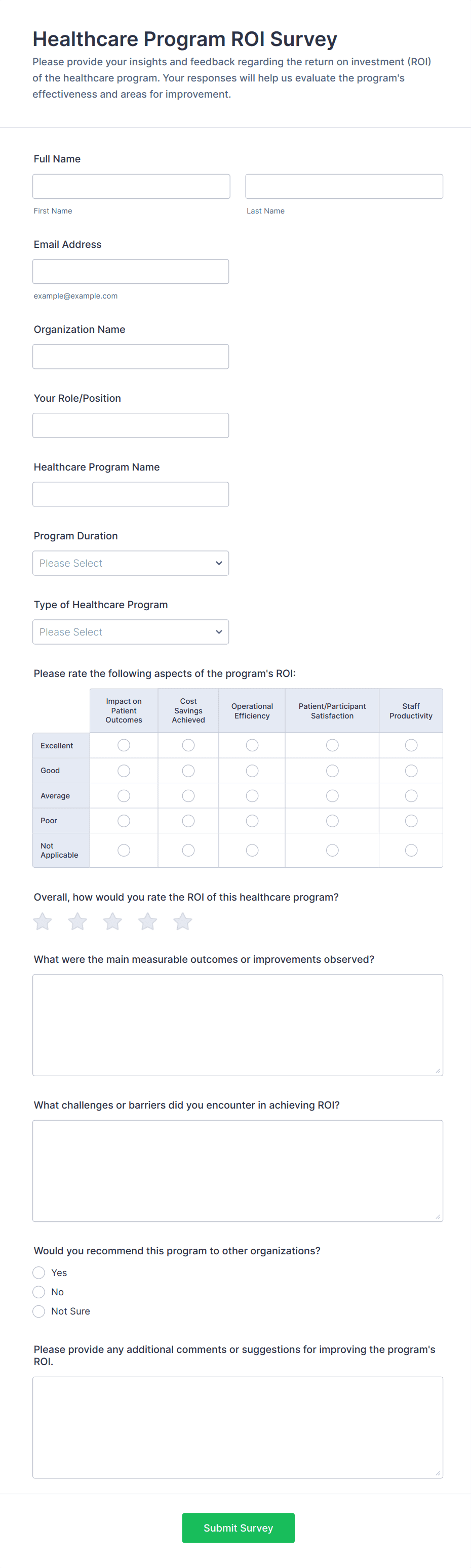The image size is (471, 1568).
Task: Mark Staff Productivity as Poor
Action: [x=411, y=821]
